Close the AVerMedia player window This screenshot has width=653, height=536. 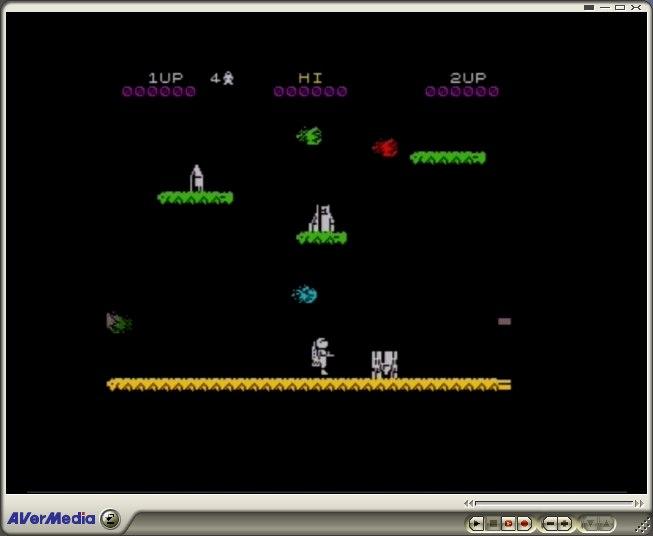coord(636,7)
